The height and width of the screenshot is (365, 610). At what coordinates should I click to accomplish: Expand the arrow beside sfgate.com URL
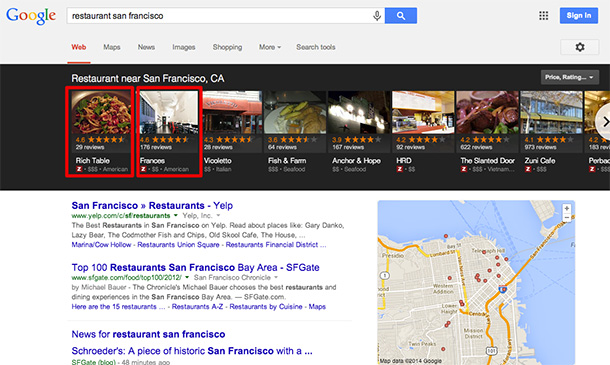coord(187,277)
